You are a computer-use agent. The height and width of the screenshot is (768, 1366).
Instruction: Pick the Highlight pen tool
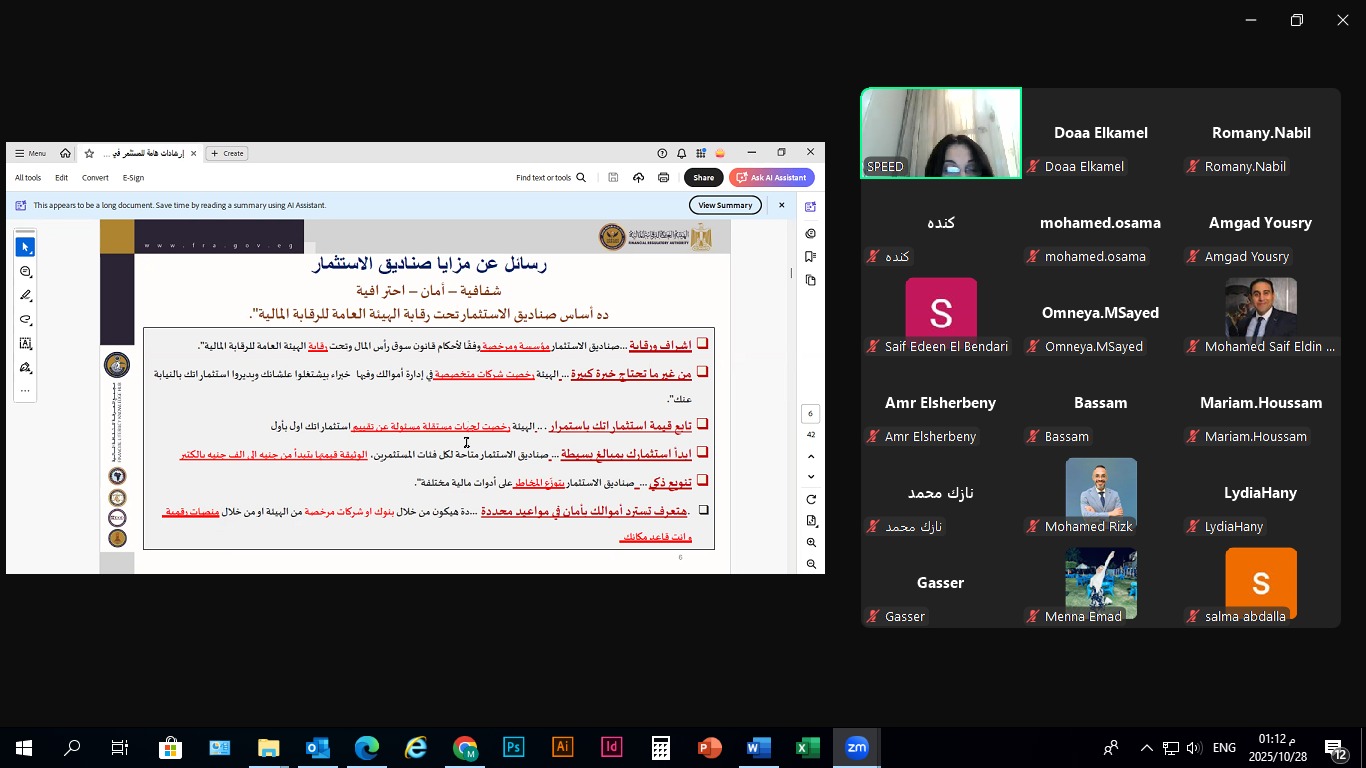[26, 296]
